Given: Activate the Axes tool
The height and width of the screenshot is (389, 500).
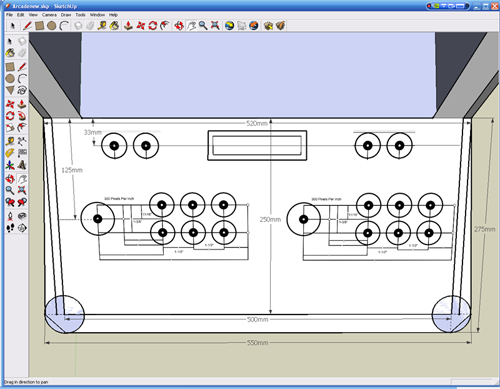Looking at the screenshot, I should click(10, 165).
